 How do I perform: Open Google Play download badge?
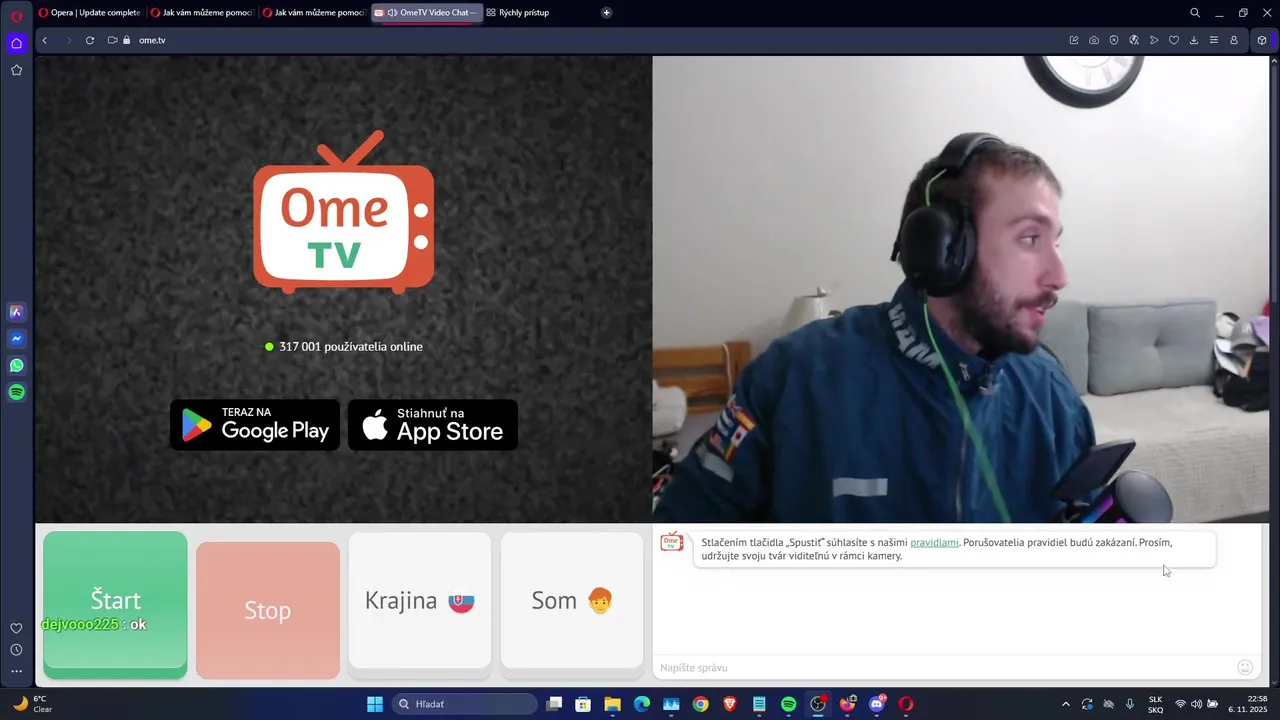click(255, 425)
